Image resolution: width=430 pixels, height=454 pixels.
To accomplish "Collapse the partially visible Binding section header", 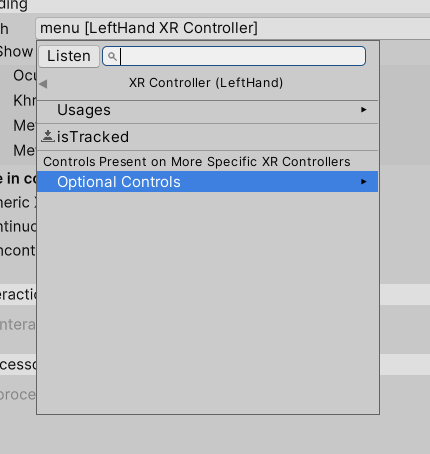I will tap(14, 5).
